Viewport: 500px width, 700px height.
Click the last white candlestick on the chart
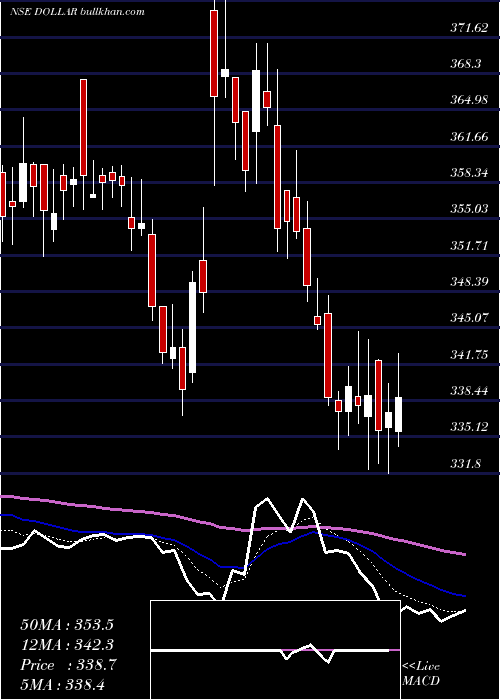tap(399, 414)
